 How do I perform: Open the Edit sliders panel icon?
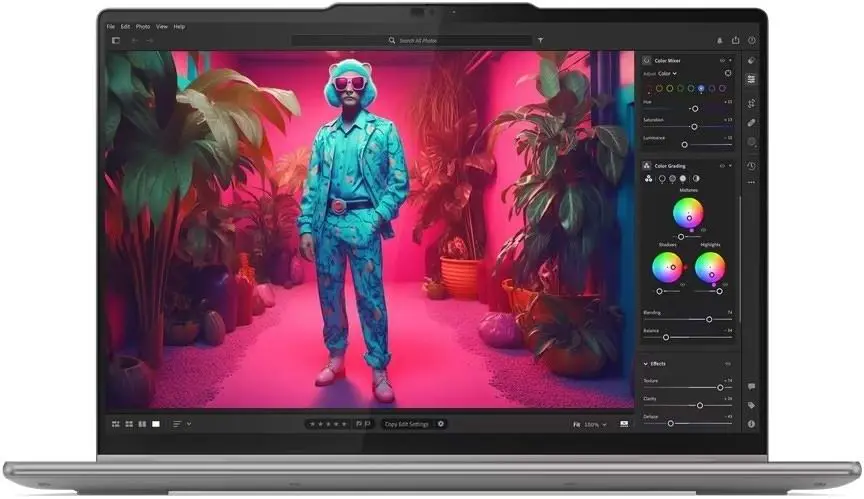[752, 80]
